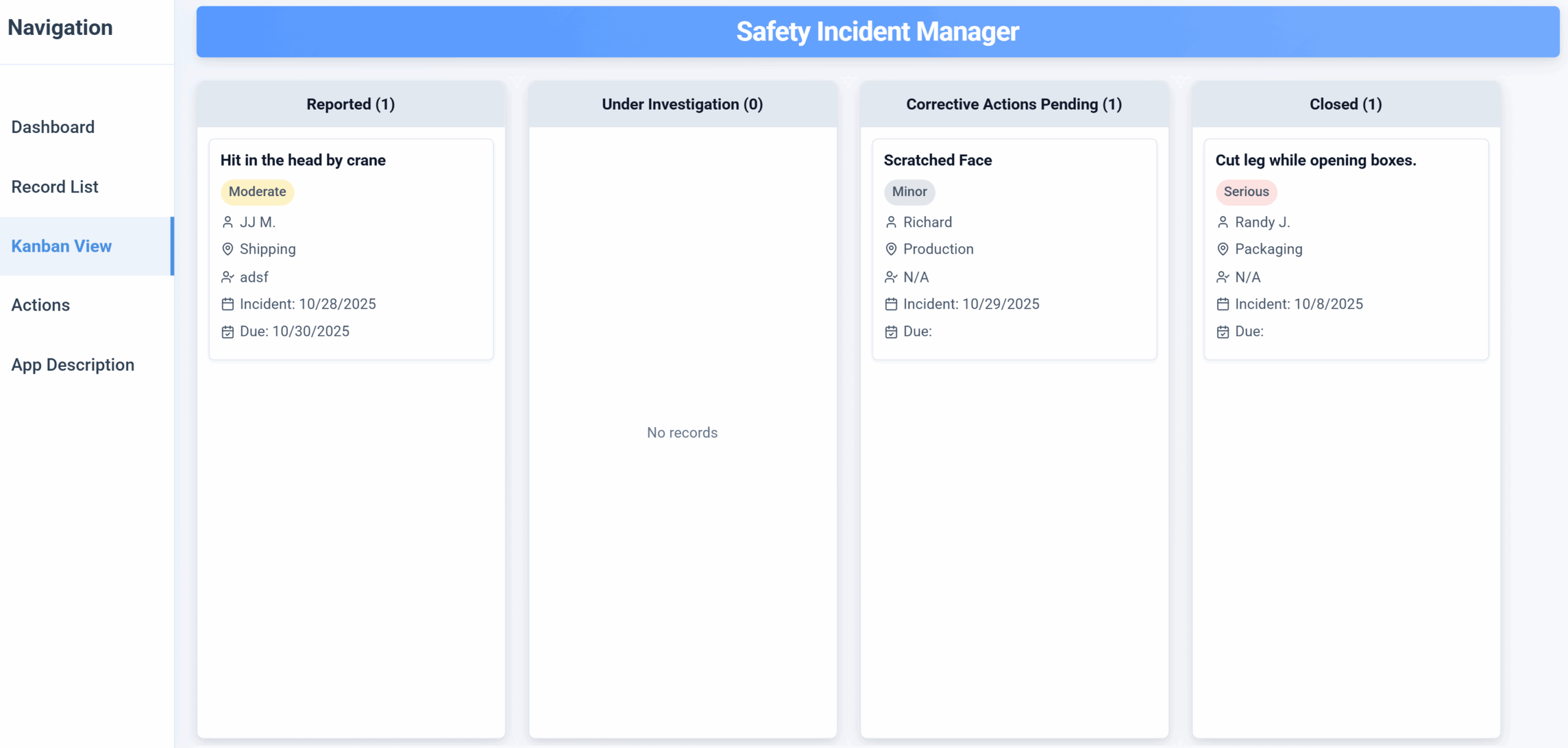Click 'Shipping' location text

[x=268, y=249]
